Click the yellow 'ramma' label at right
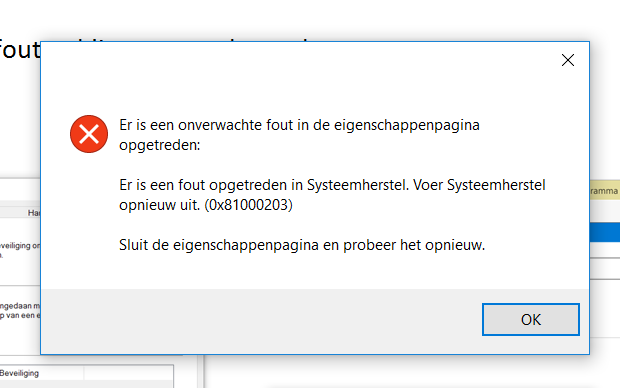The width and height of the screenshot is (620, 388). (x=605, y=191)
